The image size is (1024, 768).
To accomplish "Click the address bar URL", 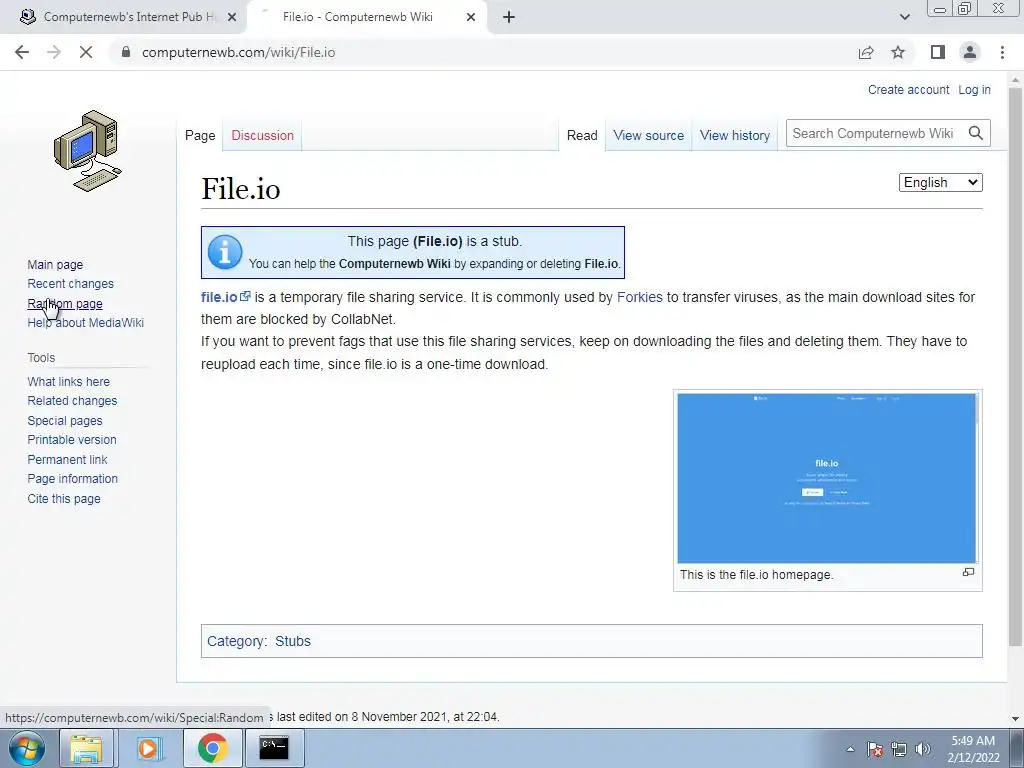I will [238, 52].
